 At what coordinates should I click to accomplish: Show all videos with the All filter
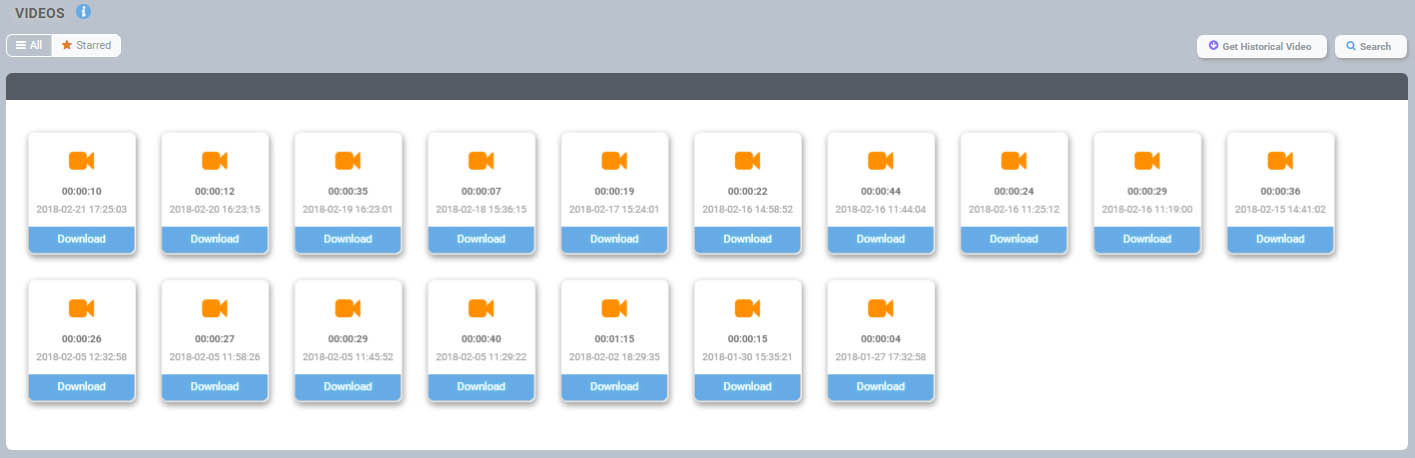click(x=29, y=45)
